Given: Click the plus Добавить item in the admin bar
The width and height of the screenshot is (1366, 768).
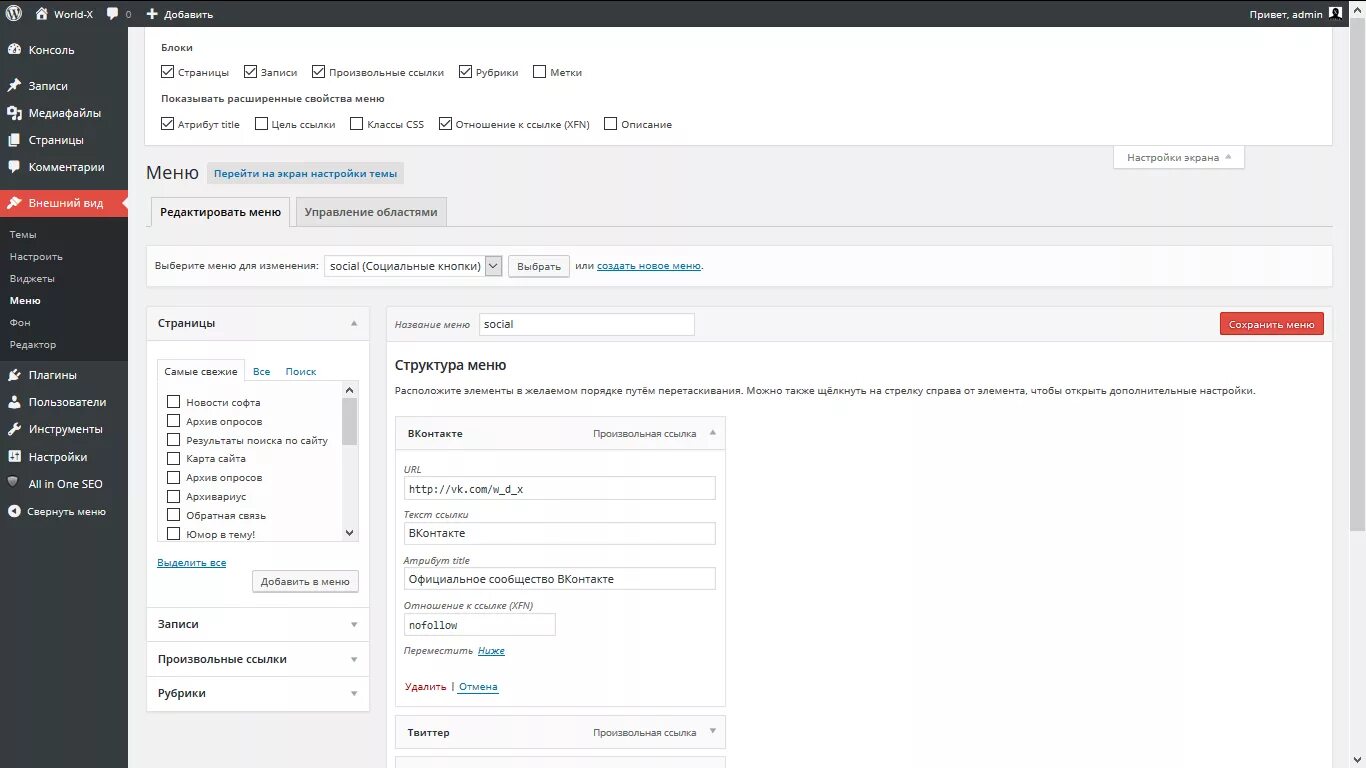Looking at the screenshot, I should [x=179, y=14].
